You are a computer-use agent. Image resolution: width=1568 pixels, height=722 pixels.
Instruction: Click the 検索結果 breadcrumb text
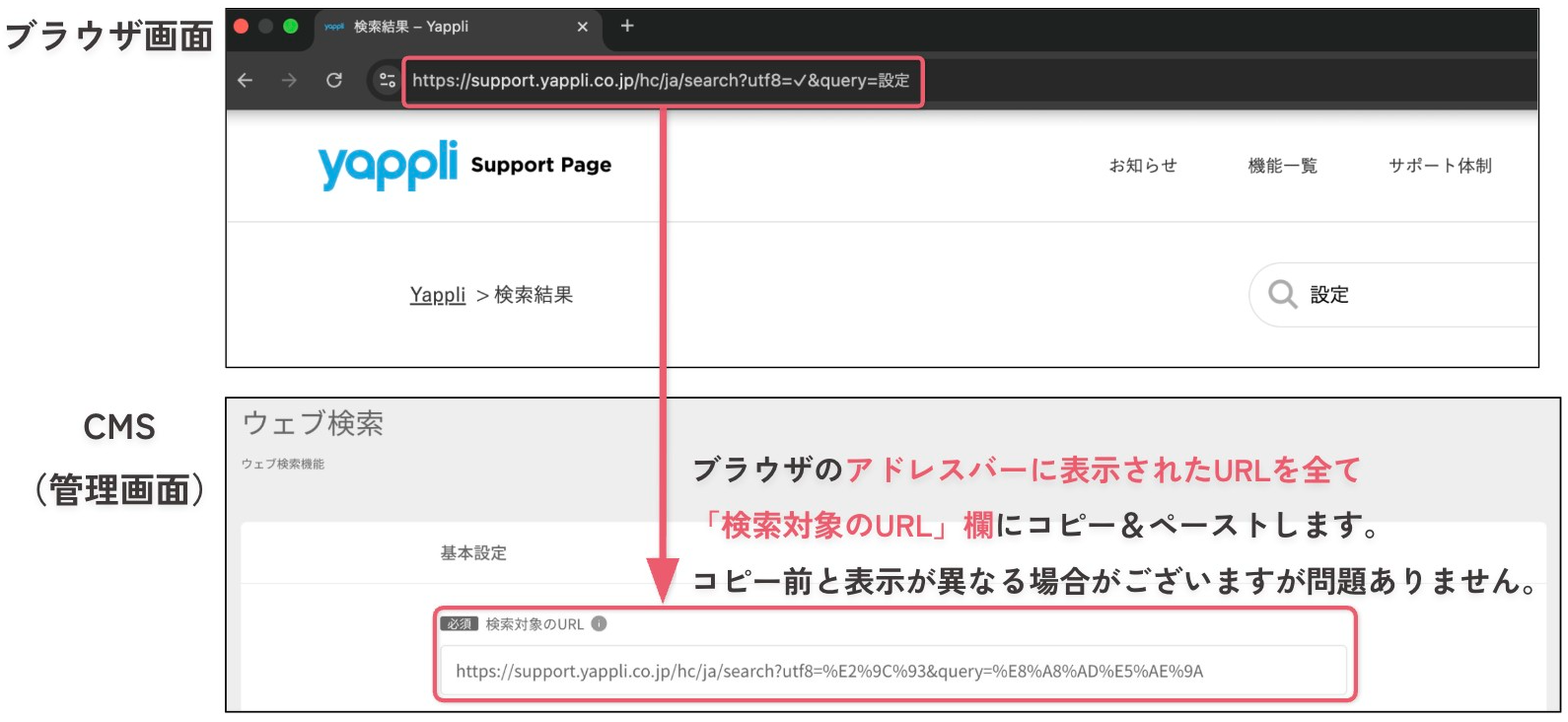point(534,295)
